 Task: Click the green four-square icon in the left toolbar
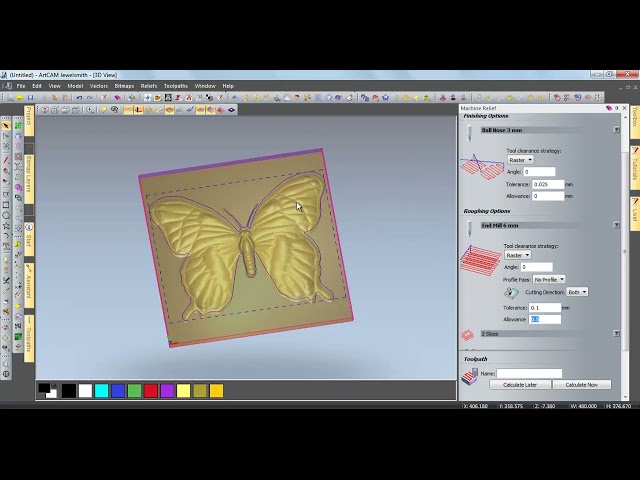click(18, 126)
